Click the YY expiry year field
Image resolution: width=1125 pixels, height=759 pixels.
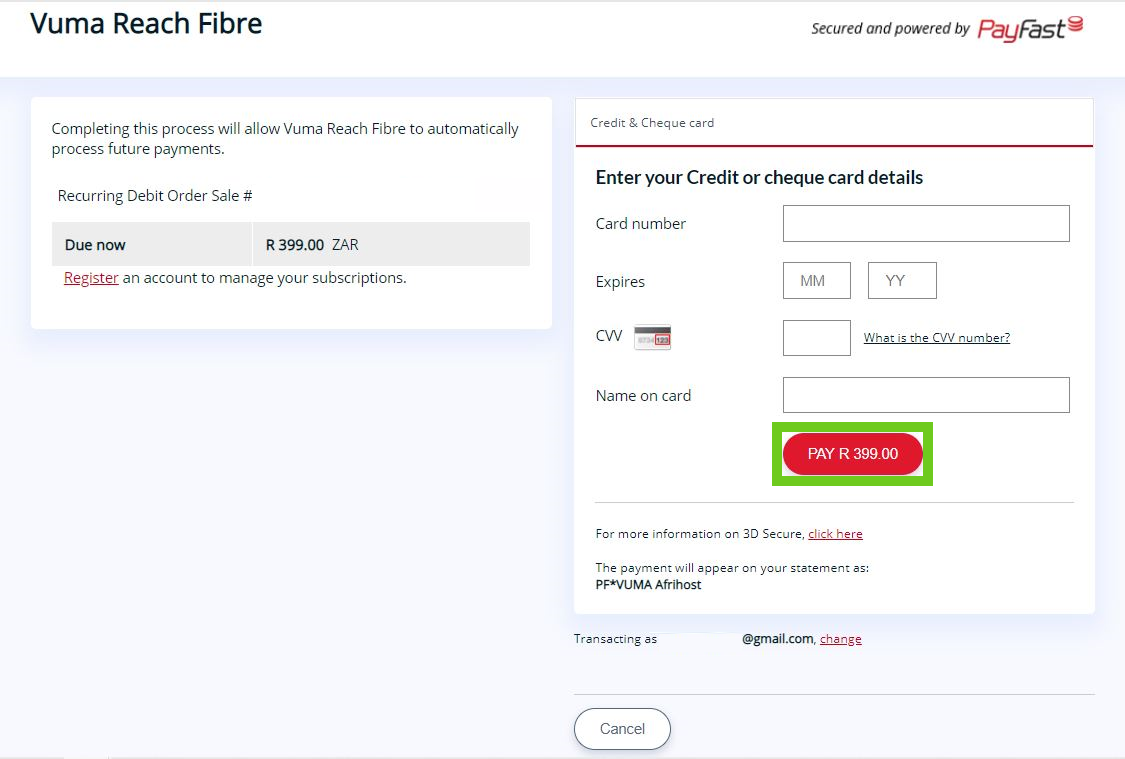902,281
